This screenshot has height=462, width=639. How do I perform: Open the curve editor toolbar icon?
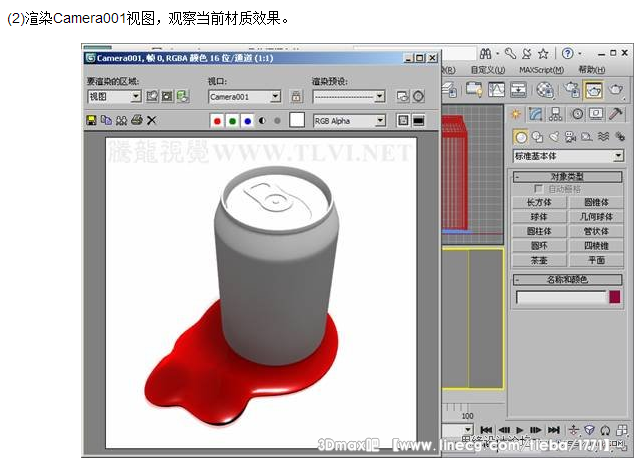pyautogui.click(x=496, y=90)
